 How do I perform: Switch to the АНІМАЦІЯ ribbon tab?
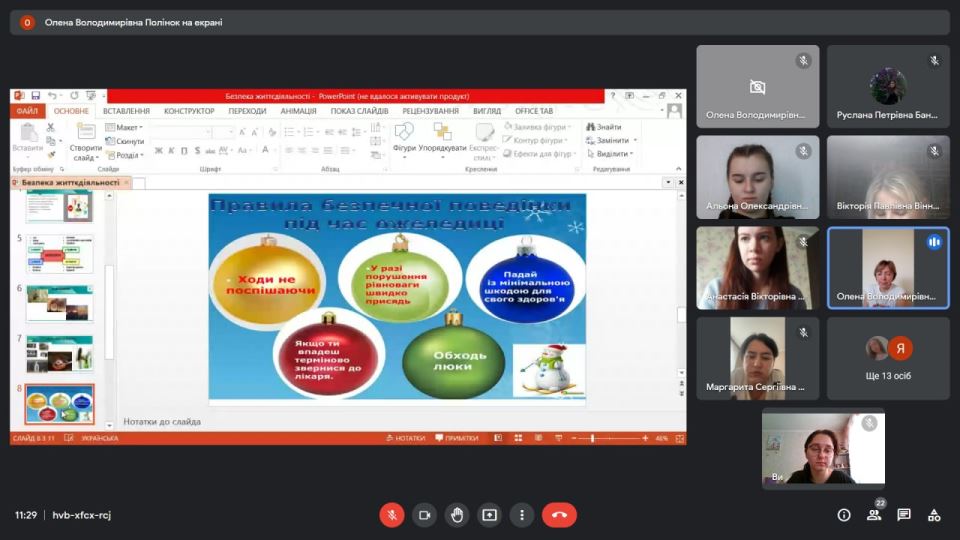(x=298, y=111)
